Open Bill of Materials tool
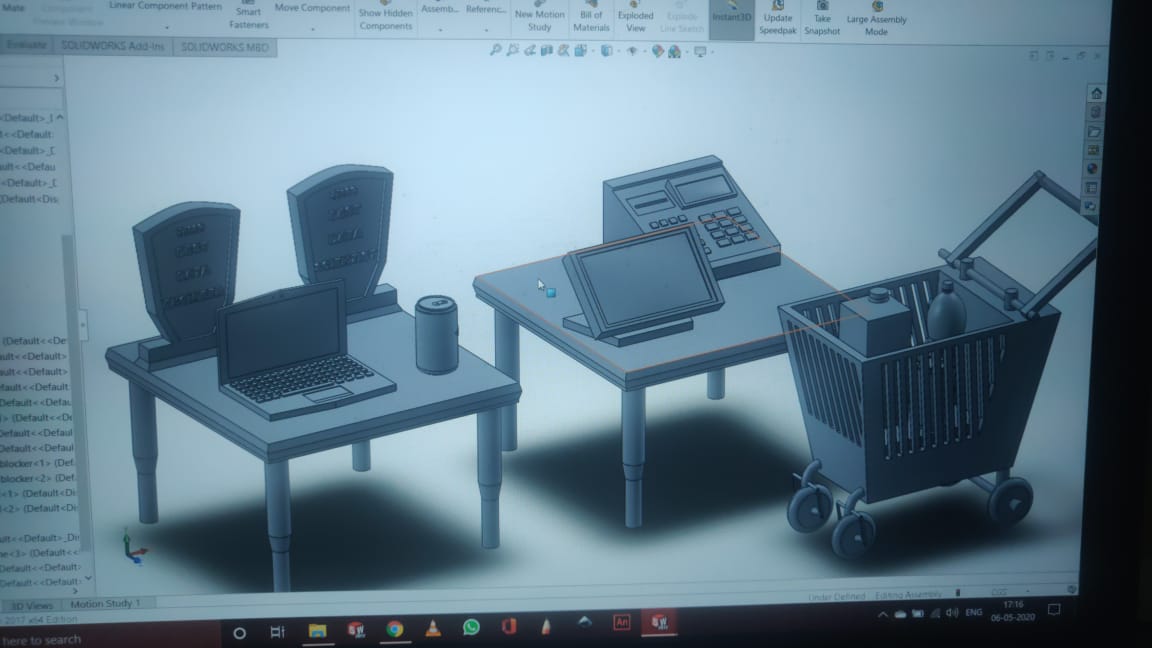 [x=591, y=17]
